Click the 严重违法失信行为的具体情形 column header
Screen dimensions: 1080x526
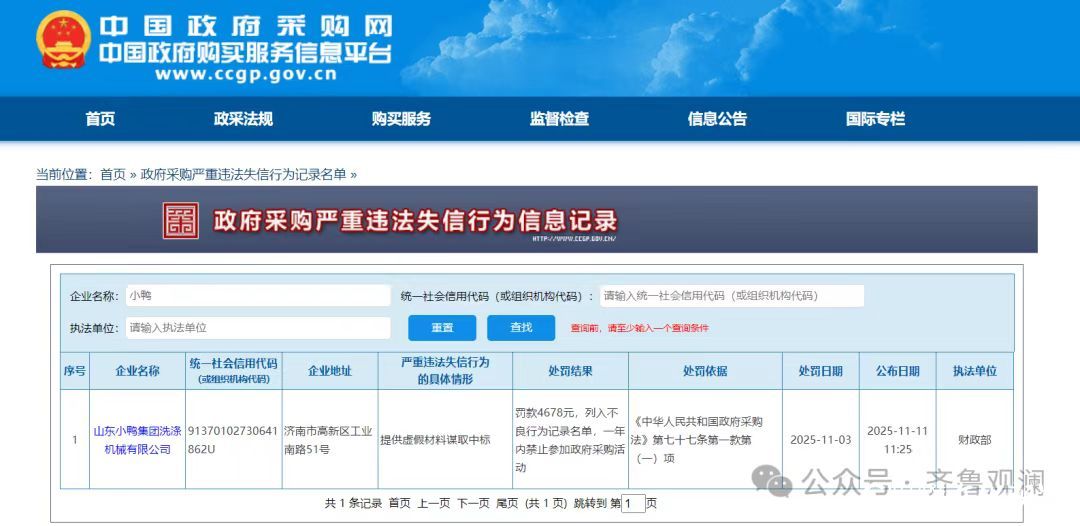coord(445,371)
